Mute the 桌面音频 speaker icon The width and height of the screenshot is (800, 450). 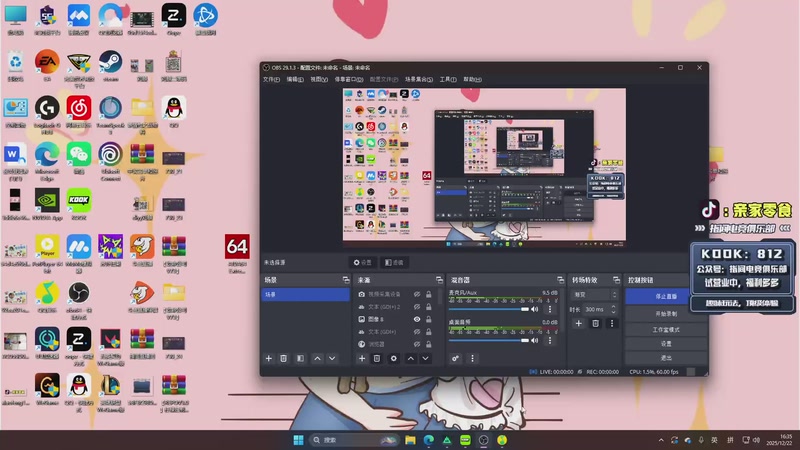click(x=535, y=340)
